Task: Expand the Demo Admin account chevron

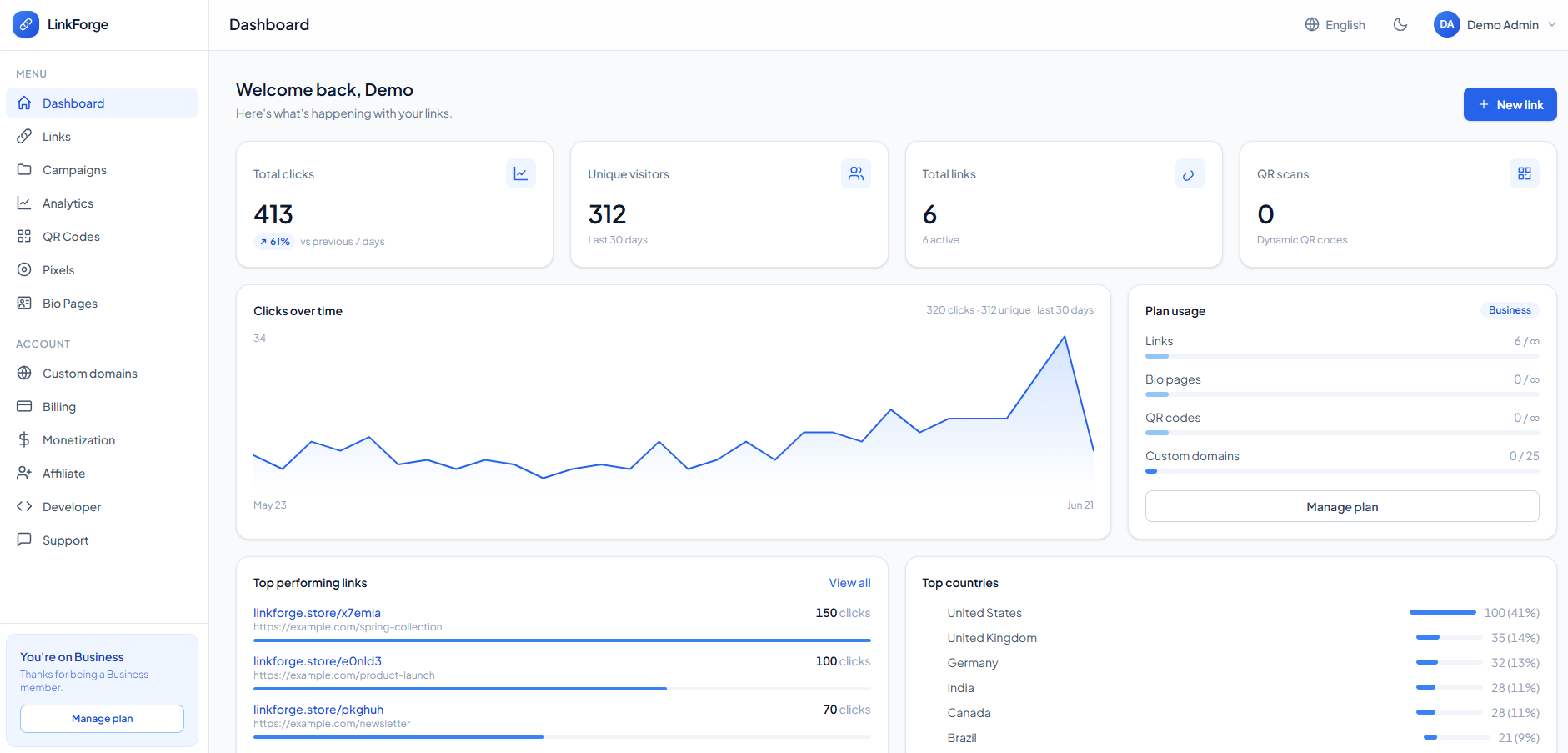Action: point(1552,24)
